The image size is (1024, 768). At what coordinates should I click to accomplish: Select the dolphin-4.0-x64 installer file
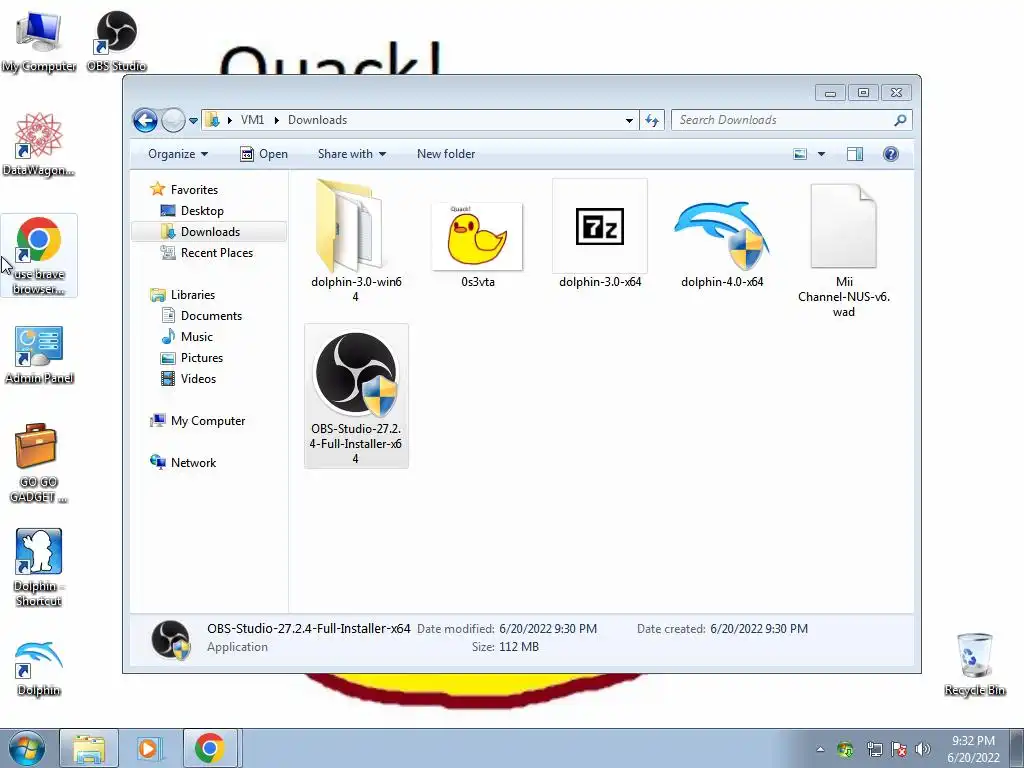[x=722, y=245]
